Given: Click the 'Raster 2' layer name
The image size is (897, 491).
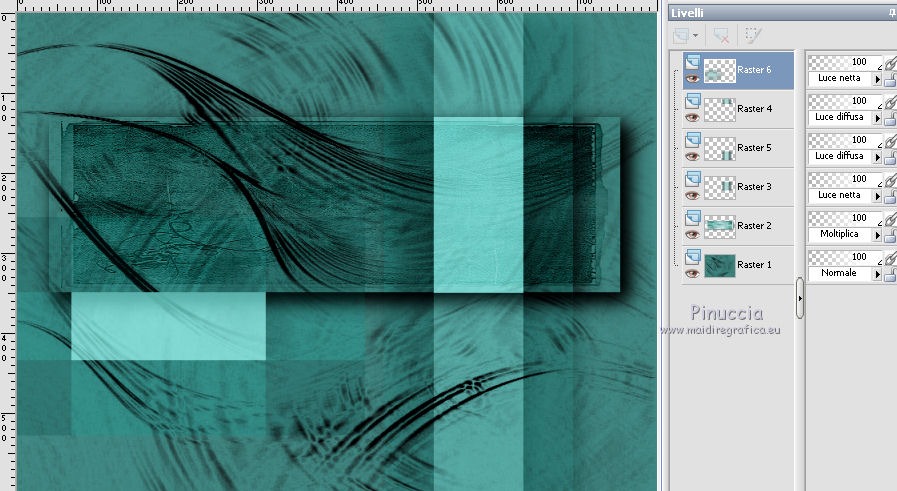Looking at the screenshot, I should [754, 225].
